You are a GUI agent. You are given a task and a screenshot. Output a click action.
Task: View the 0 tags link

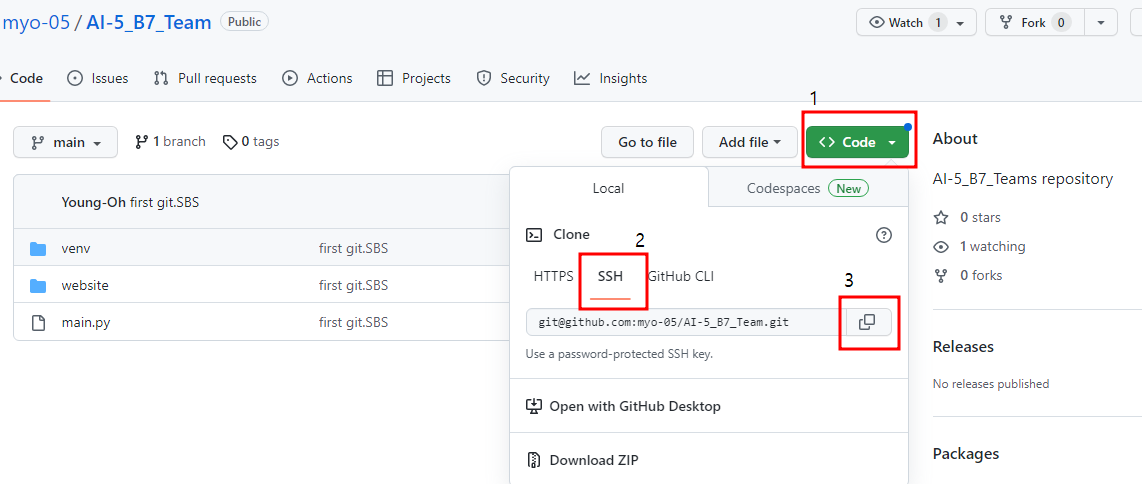[x=251, y=142]
